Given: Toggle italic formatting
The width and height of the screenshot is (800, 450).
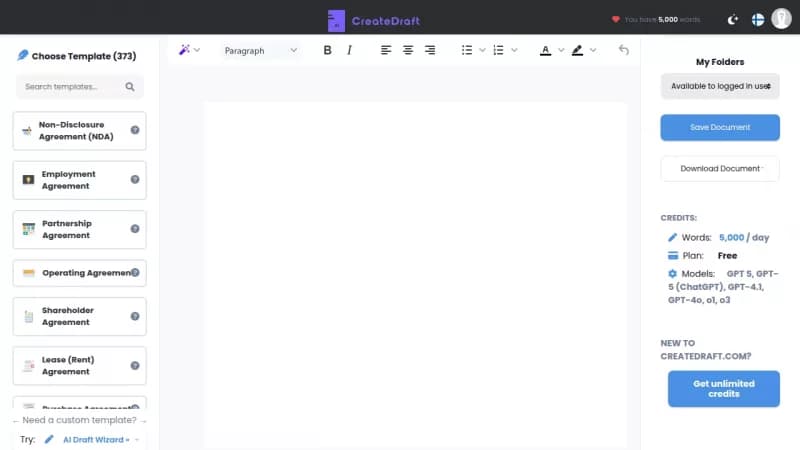Looking at the screenshot, I should pyautogui.click(x=349, y=50).
